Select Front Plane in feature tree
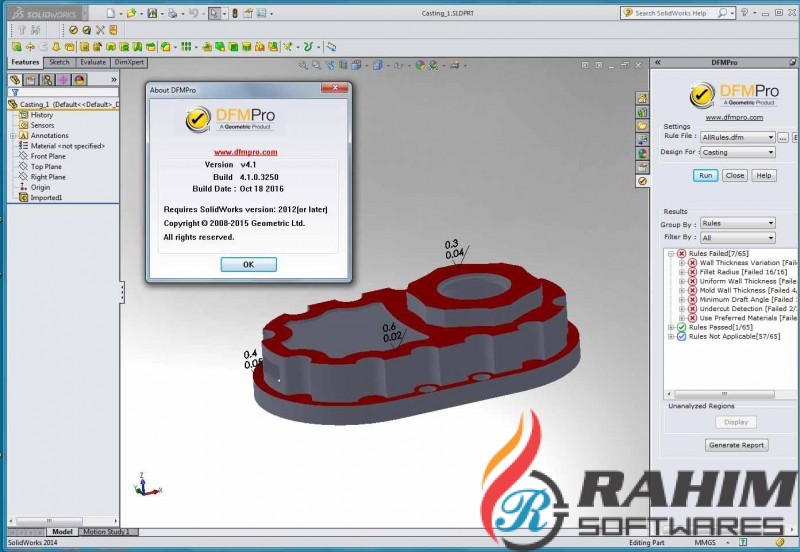800x552 pixels. (x=48, y=157)
